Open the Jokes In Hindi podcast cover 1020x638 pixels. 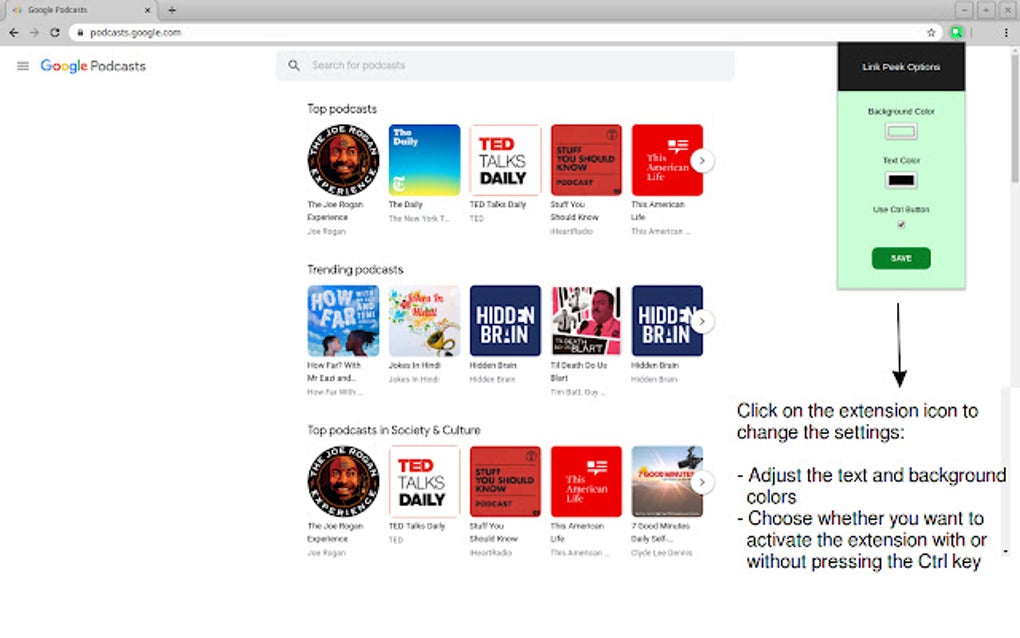click(x=424, y=321)
